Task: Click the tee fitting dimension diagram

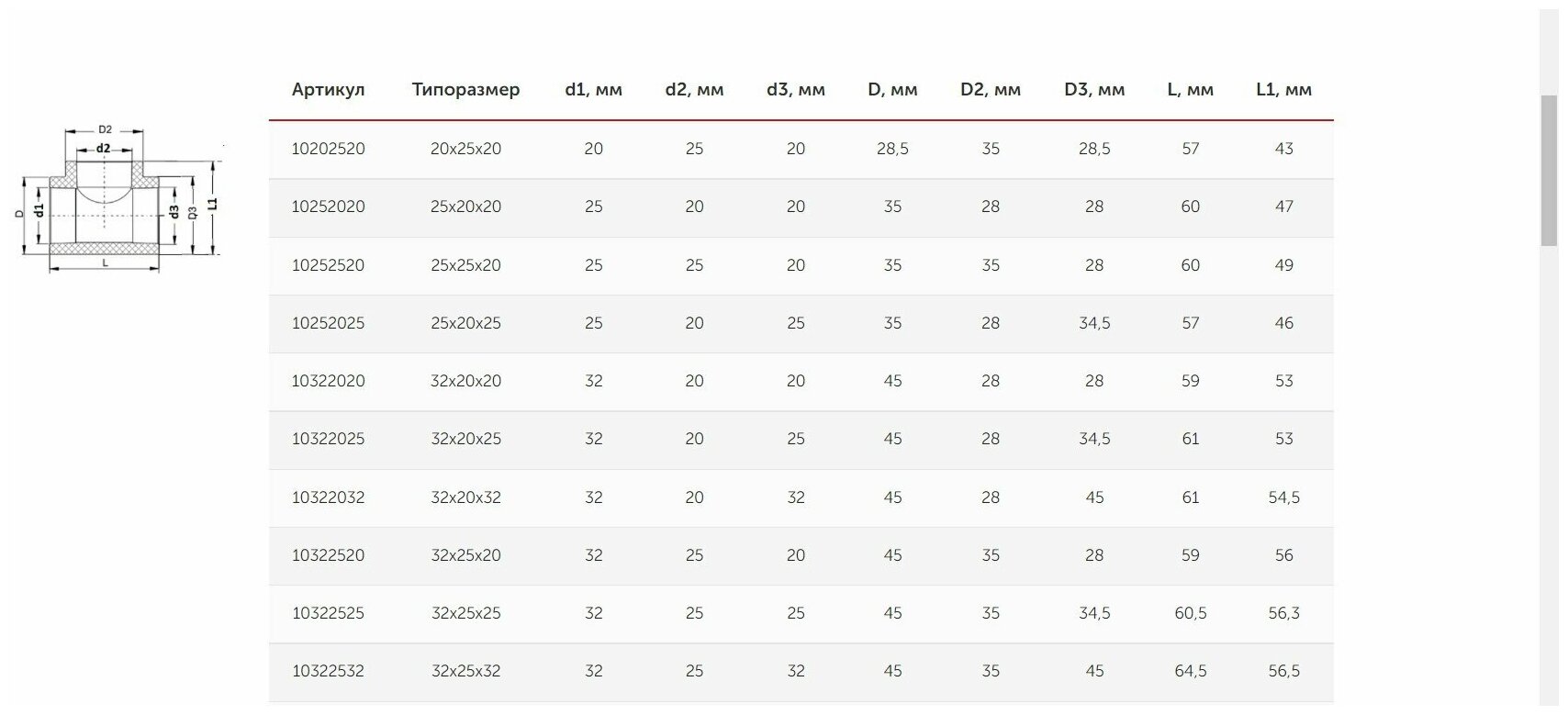Action: click(x=118, y=200)
